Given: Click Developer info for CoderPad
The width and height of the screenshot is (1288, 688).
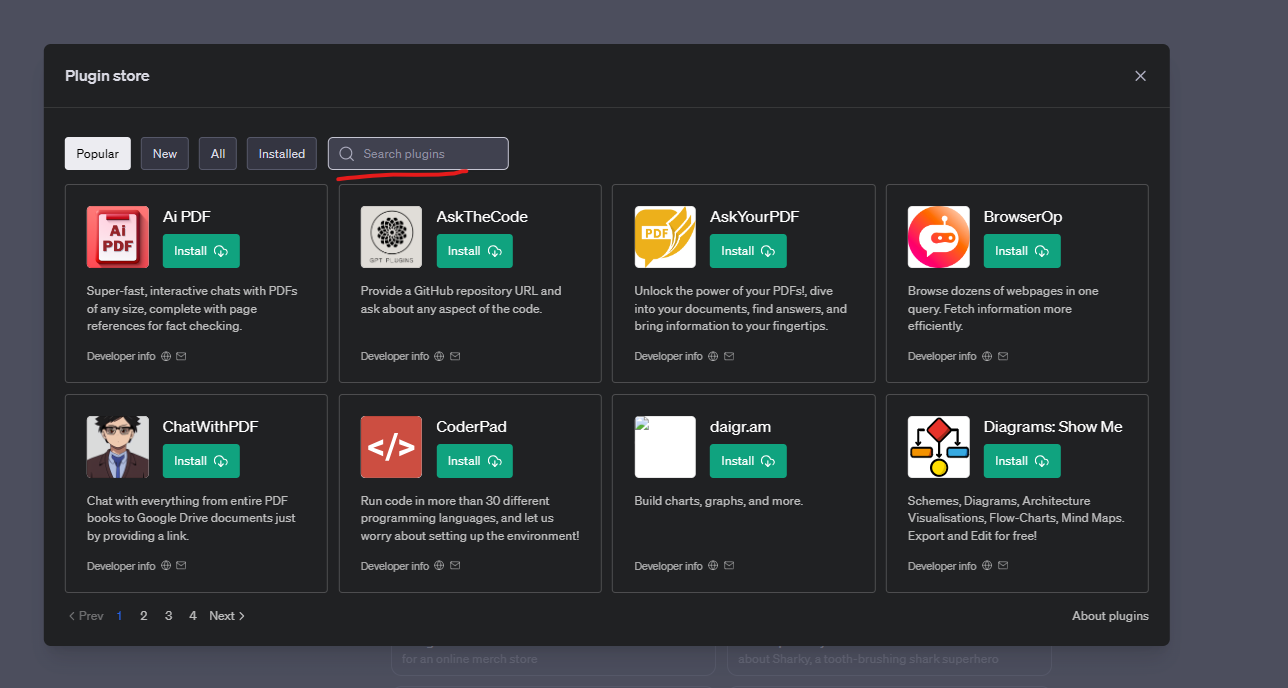Looking at the screenshot, I should 394,565.
